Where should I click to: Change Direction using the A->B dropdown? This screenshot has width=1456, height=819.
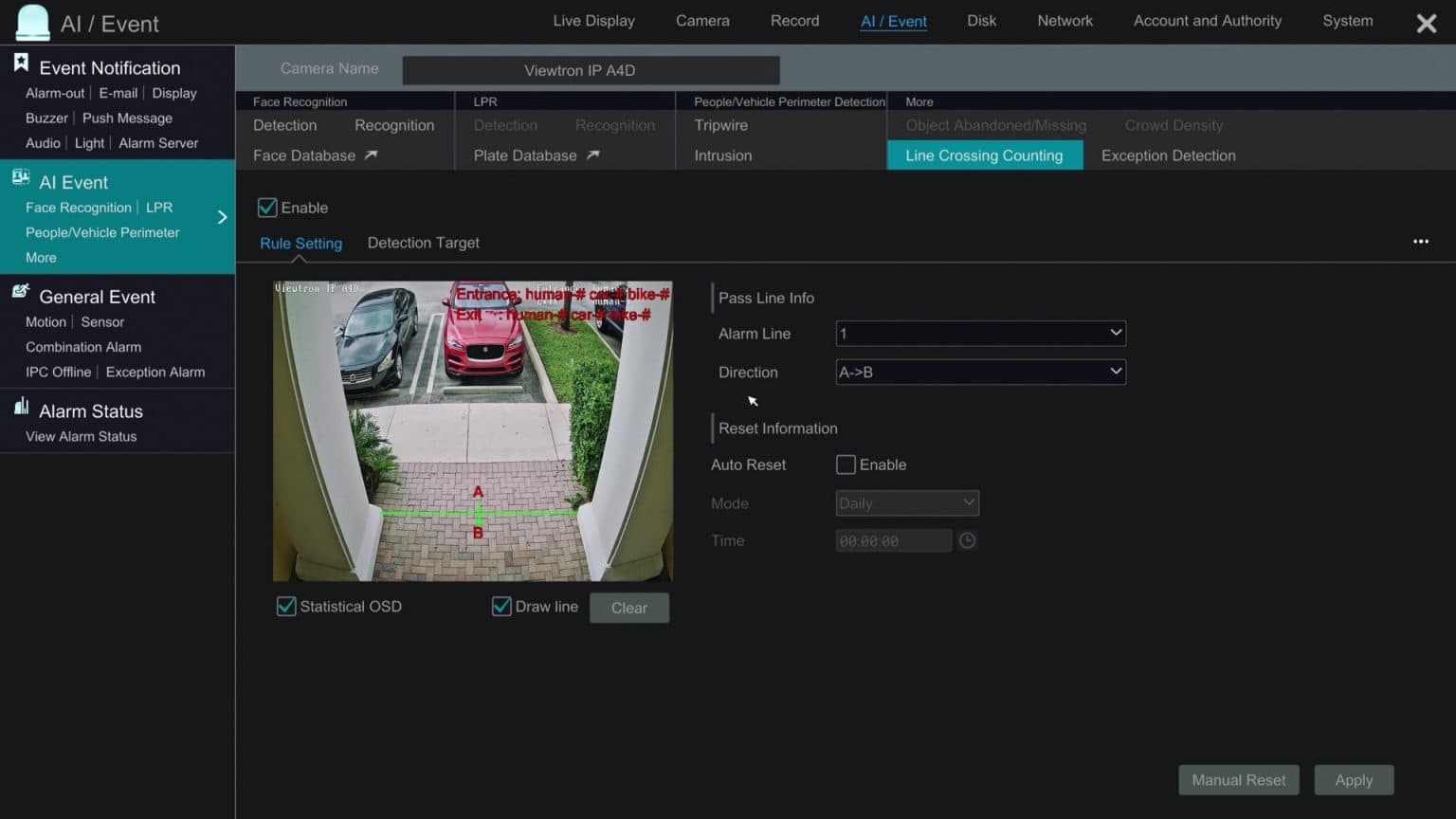point(980,372)
